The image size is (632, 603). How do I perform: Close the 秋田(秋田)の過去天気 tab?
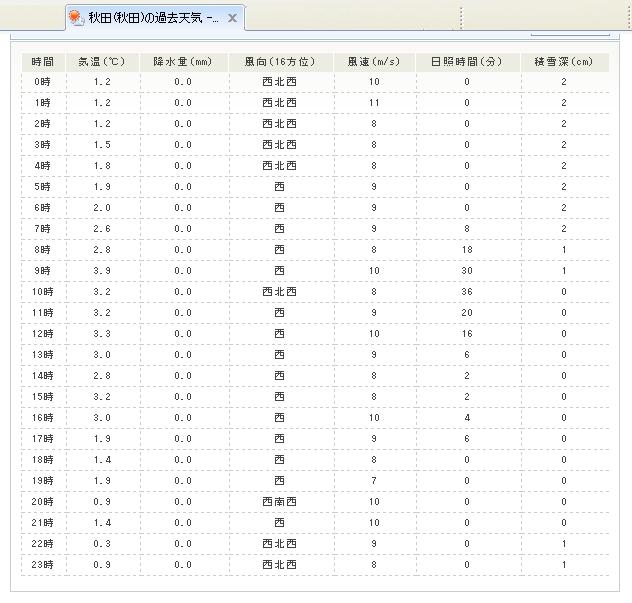(x=232, y=18)
